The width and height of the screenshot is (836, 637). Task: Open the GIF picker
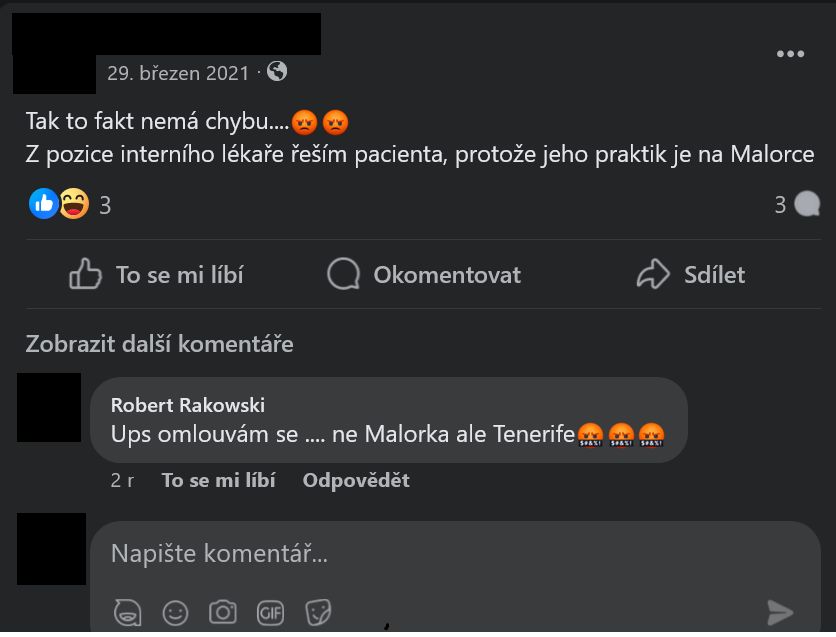(270, 612)
